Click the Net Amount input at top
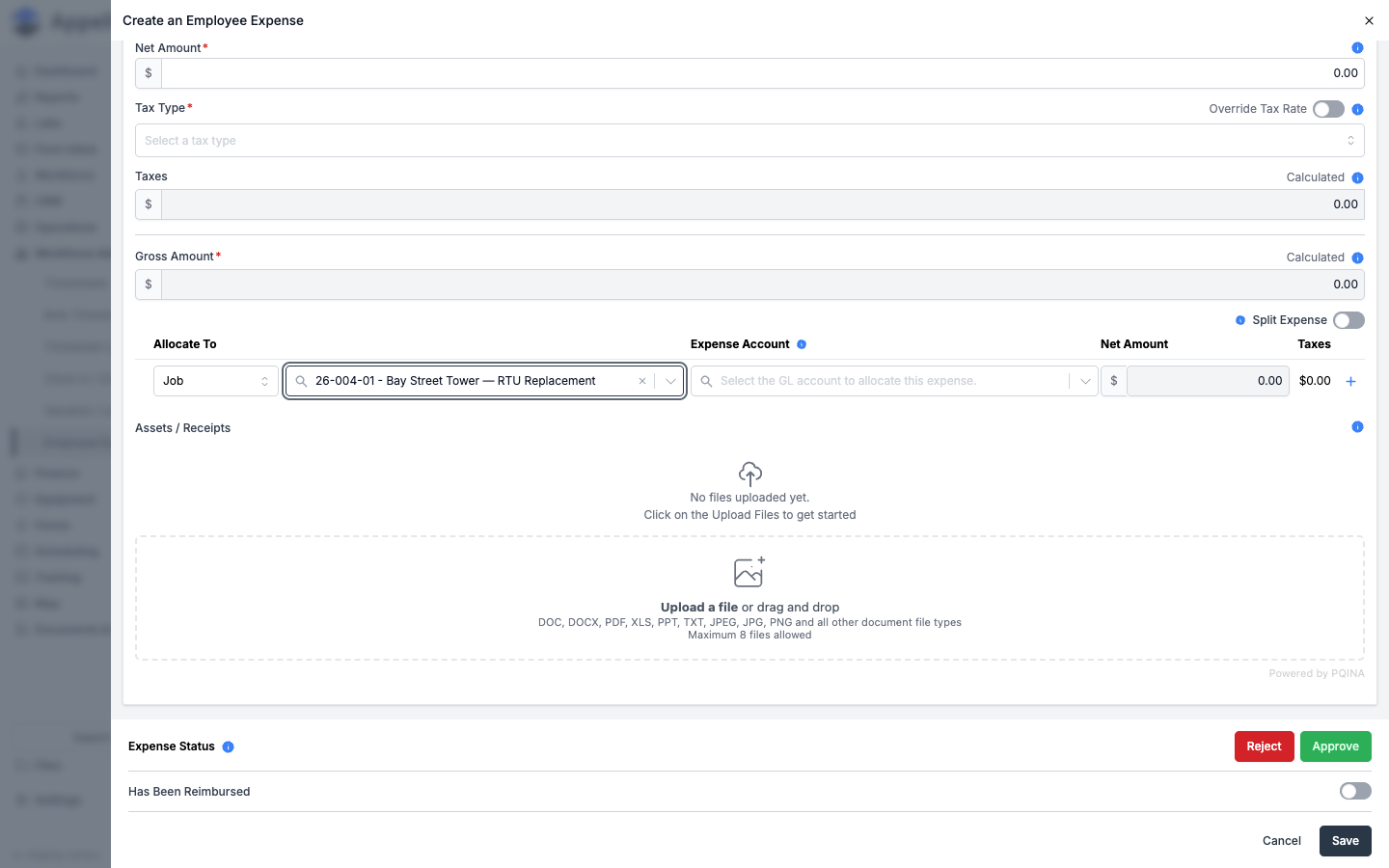Image resolution: width=1389 pixels, height=868 pixels. (x=762, y=73)
